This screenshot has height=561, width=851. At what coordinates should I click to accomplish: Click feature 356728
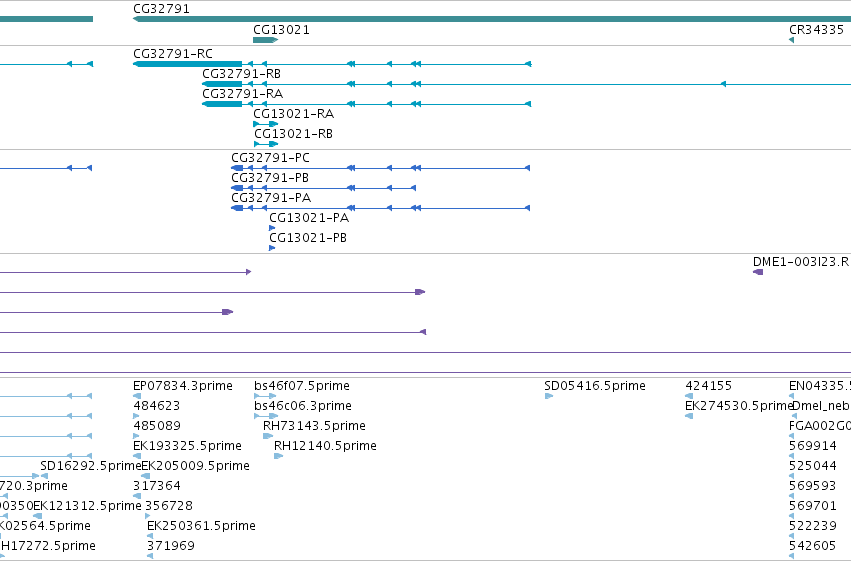pyautogui.click(x=169, y=506)
